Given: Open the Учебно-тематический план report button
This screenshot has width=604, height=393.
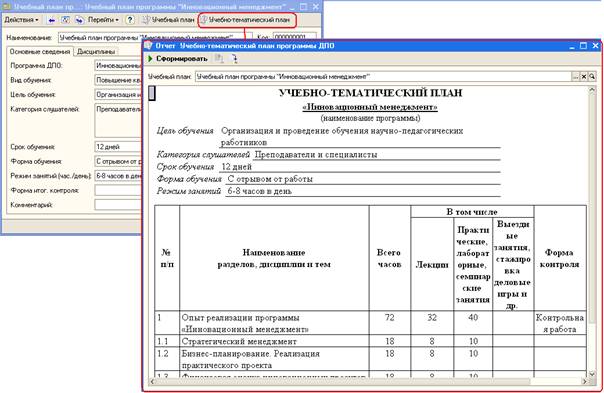Looking at the screenshot, I should point(247,20).
